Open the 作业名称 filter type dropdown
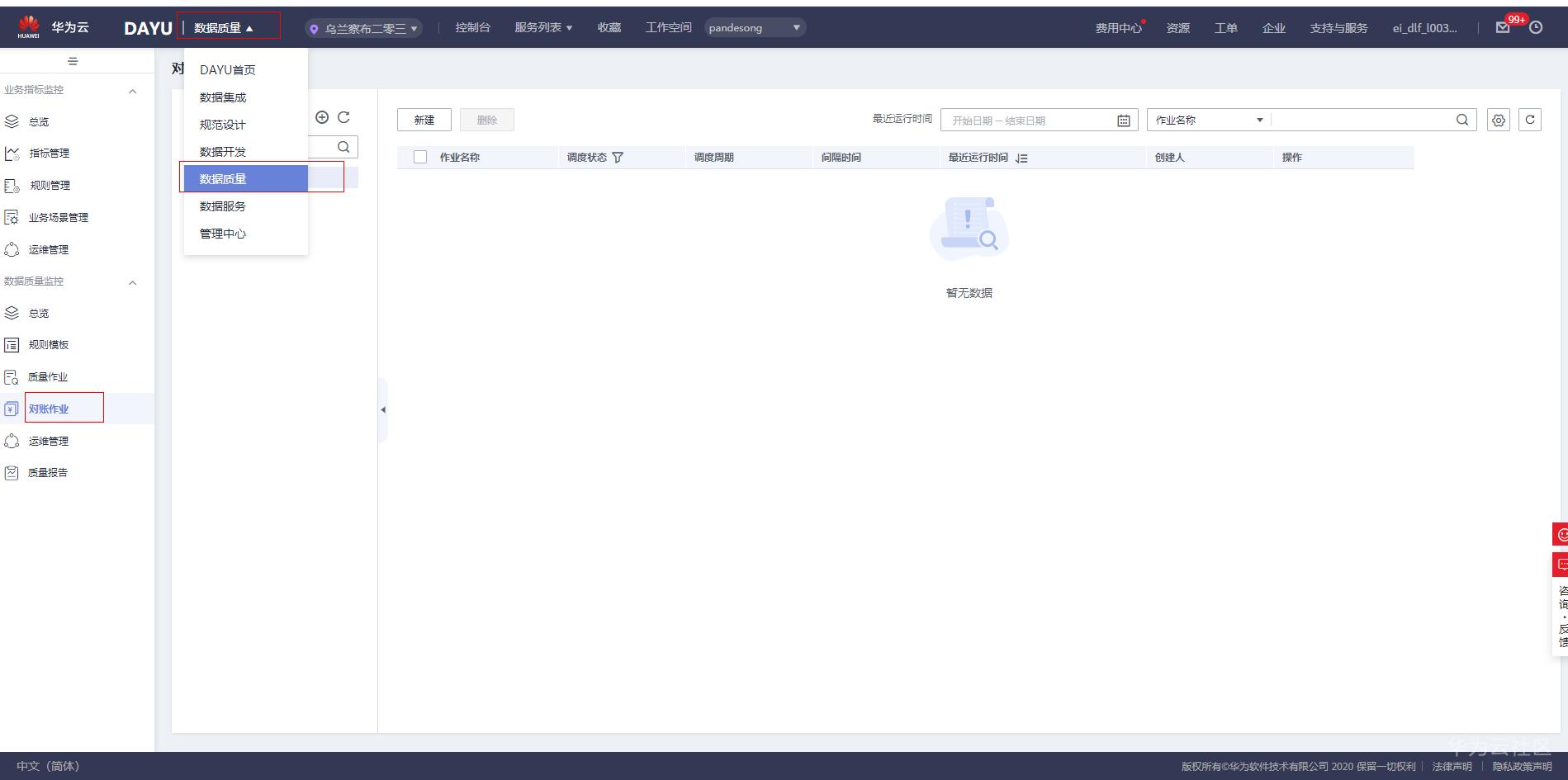Screen dimensions: 1568x780 [1206, 119]
